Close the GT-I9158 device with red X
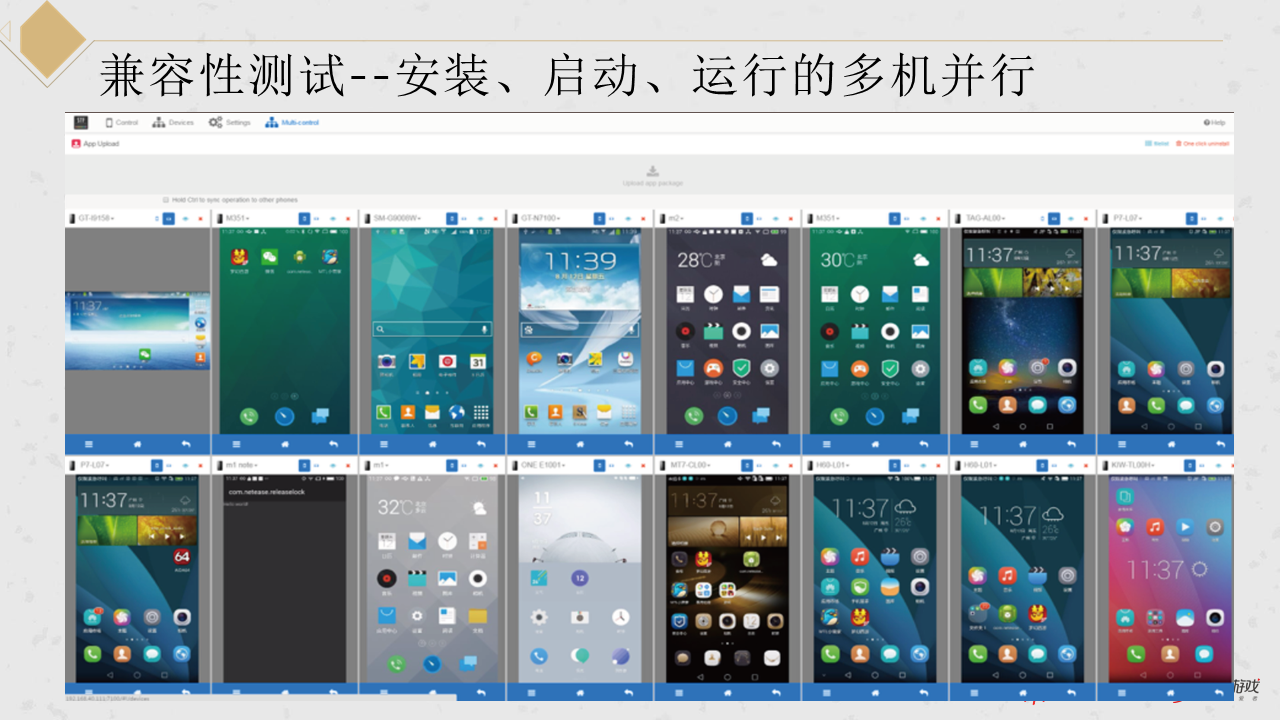 click(x=201, y=218)
